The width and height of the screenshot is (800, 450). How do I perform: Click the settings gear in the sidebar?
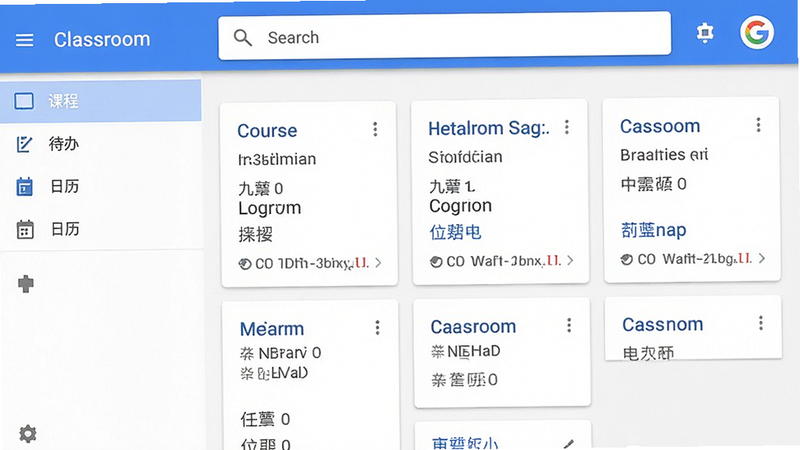pos(28,434)
